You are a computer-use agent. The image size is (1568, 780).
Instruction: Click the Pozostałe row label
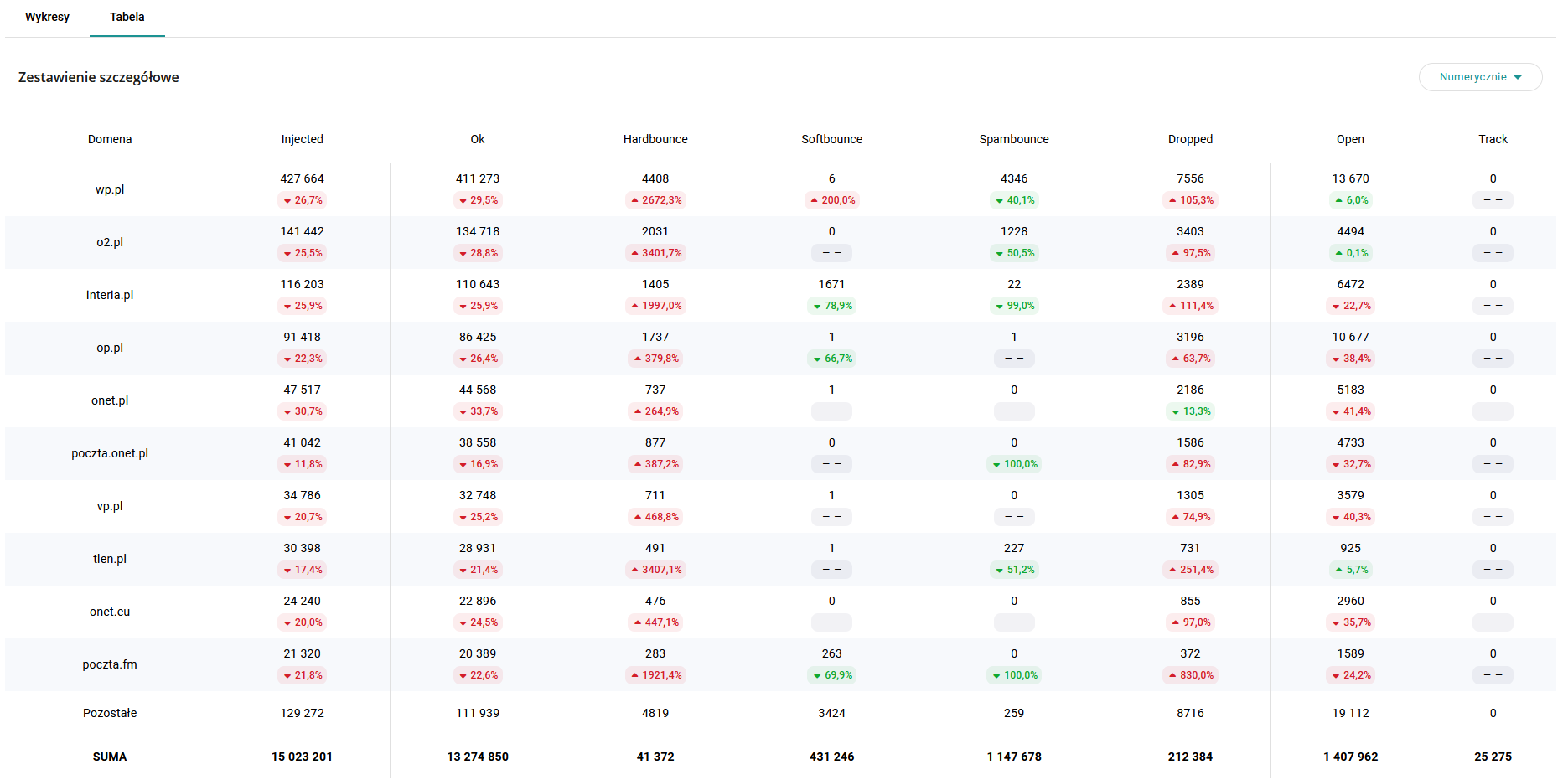(110, 713)
